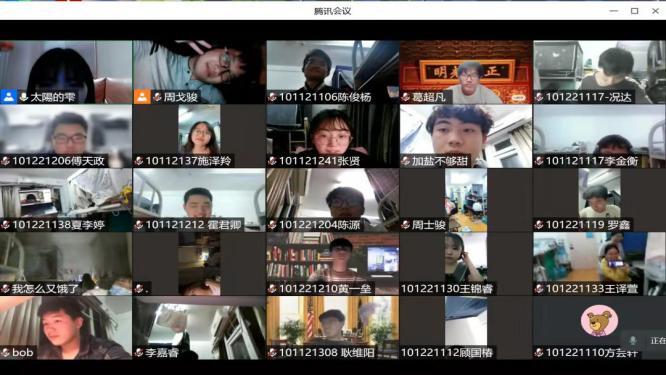Click the orange user badge beside 周戈骏
Image resolution: width=666 pixels, height=375 pixels.
[x=142, y=96]
